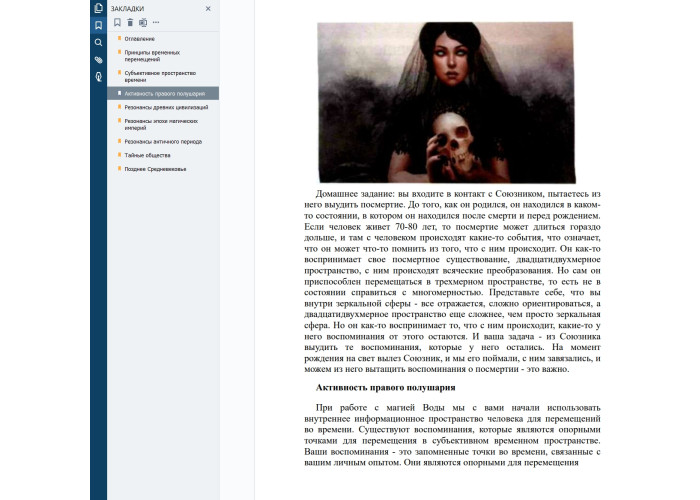This screenshot has width=700, height=500.
Task: Open the attachments paperclip icon
Action: coord(98,60)
